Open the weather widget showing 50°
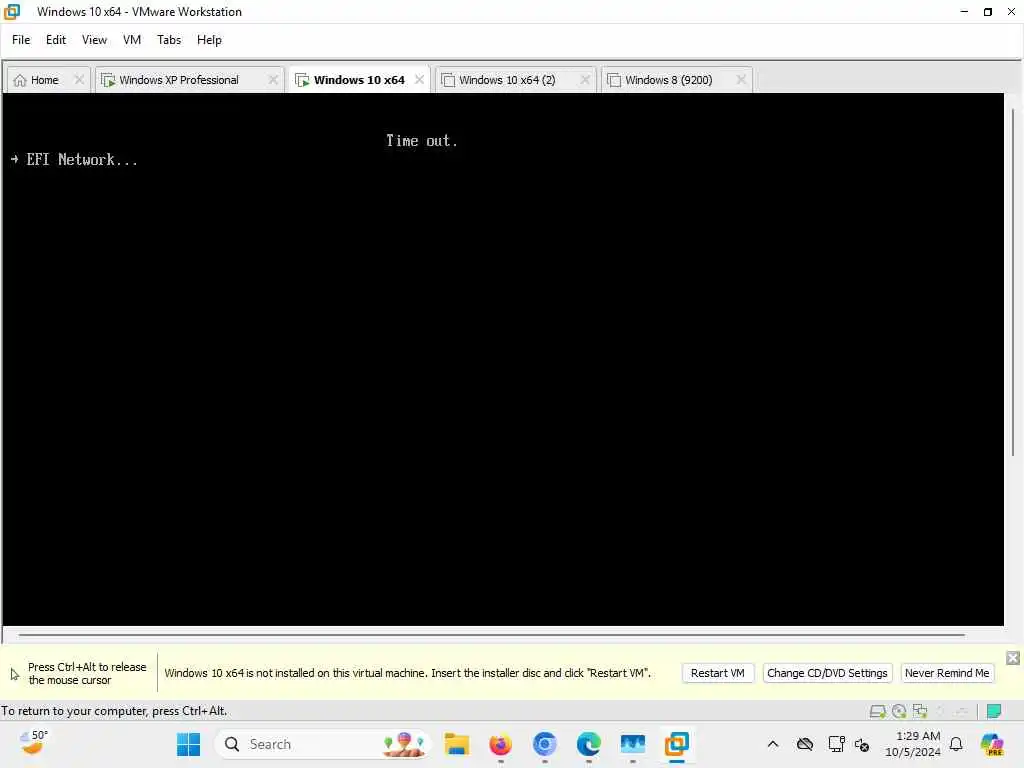 click(x=33, y=743)
